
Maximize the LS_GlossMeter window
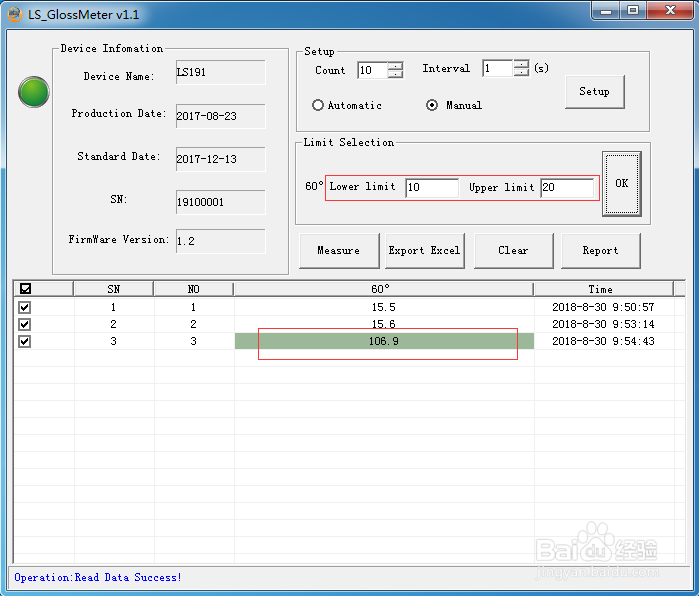pos(633,11)
